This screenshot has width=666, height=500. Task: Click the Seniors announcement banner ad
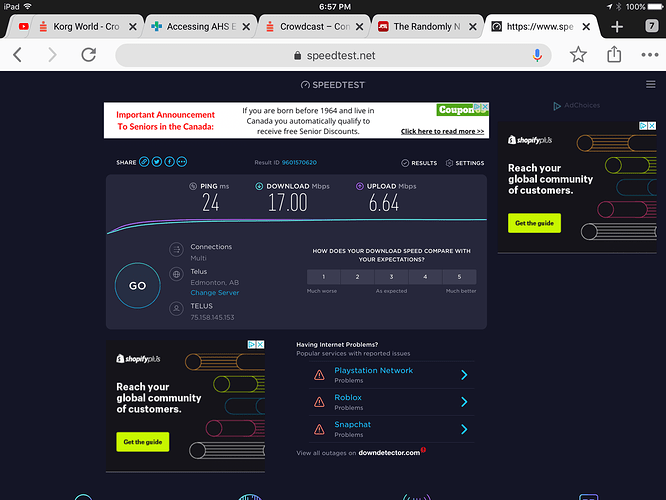tap(296, 120)
